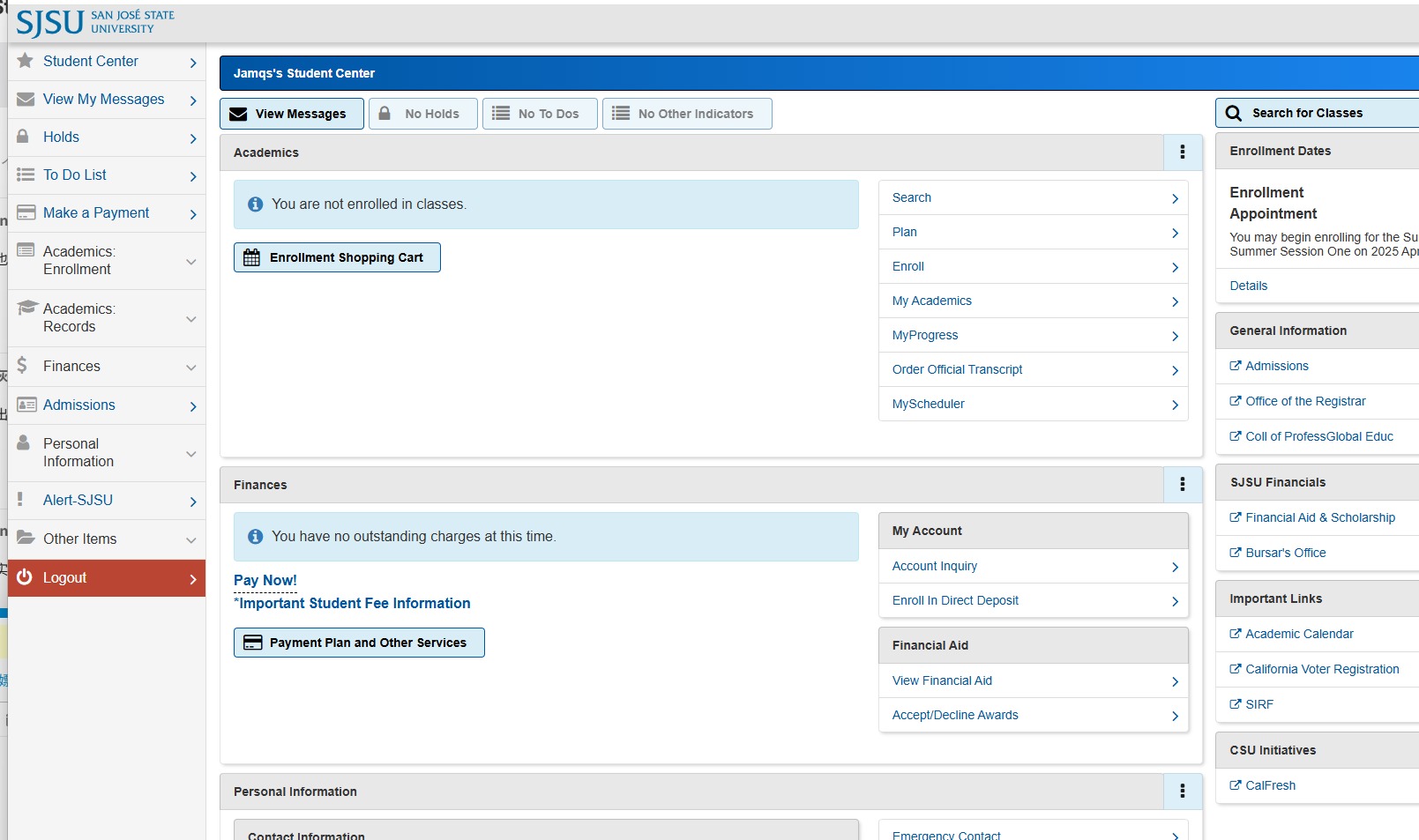Image resolution: width=1419 pixels, height=840 pixels.
Task: Expand Academics: Enrollment in sidebar
Action: (106, 261)
